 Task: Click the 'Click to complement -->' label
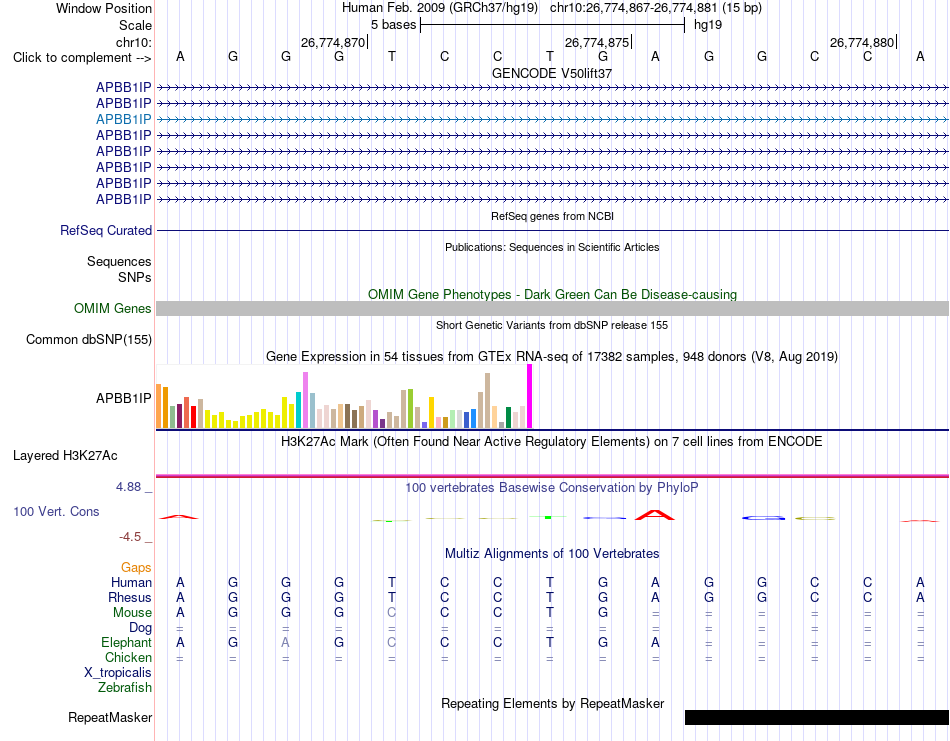(x=82, y=58)
